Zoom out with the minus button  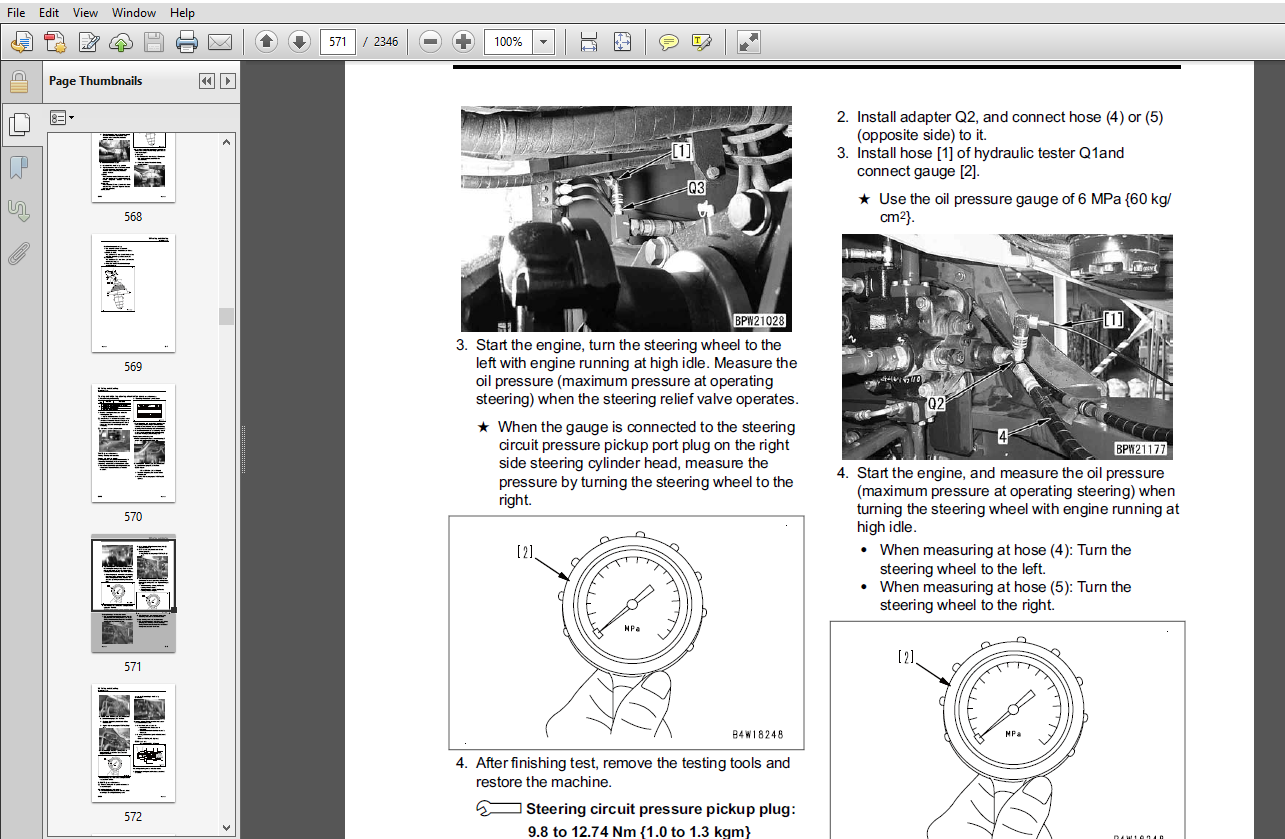pos(430,42)
